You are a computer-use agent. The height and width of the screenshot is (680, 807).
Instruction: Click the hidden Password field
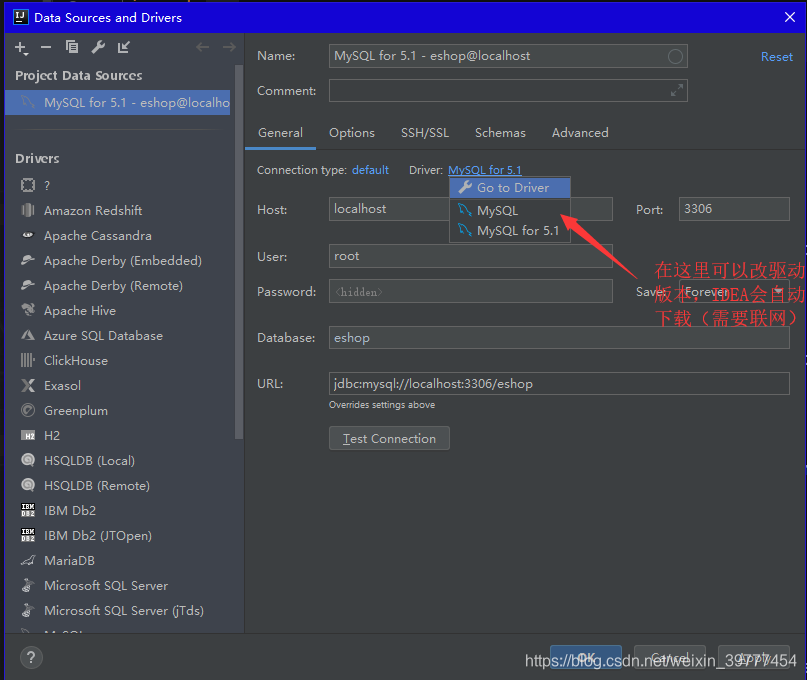pyautogui.click(x=470, y=291)
